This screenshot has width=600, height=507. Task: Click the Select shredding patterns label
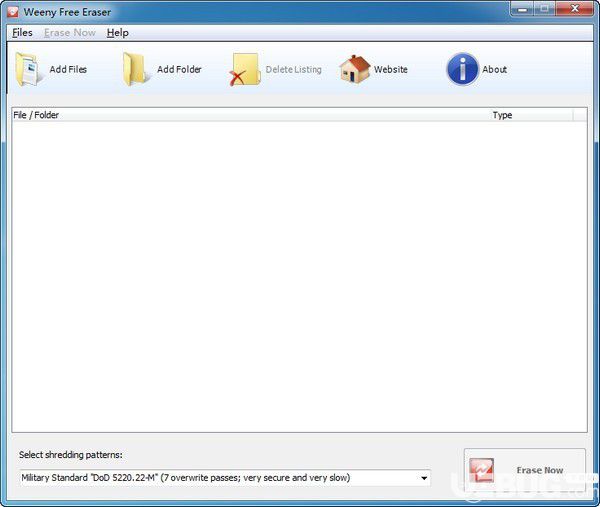tap(71, 455)
